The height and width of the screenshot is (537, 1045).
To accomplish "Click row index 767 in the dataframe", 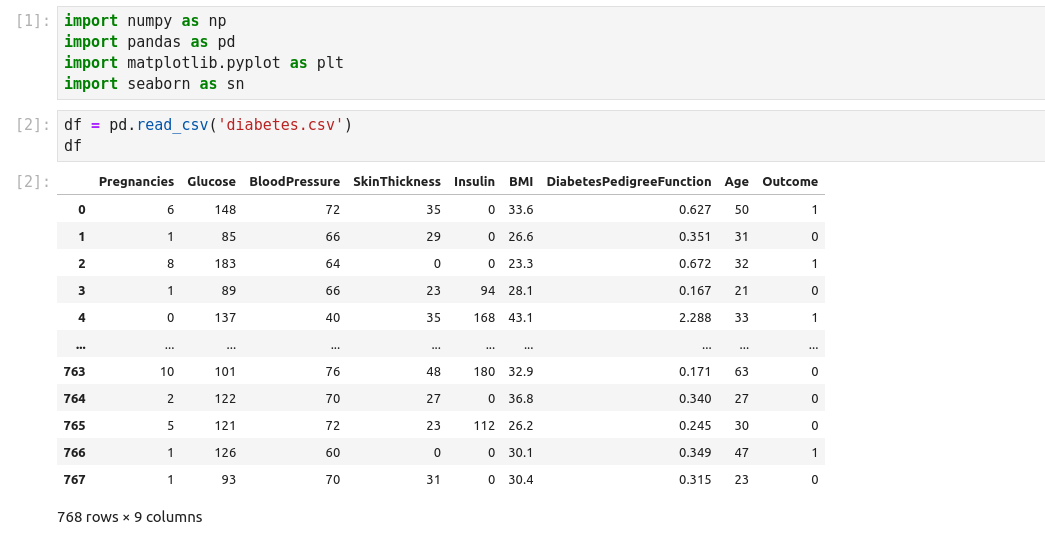I will (x=74, y=480).
